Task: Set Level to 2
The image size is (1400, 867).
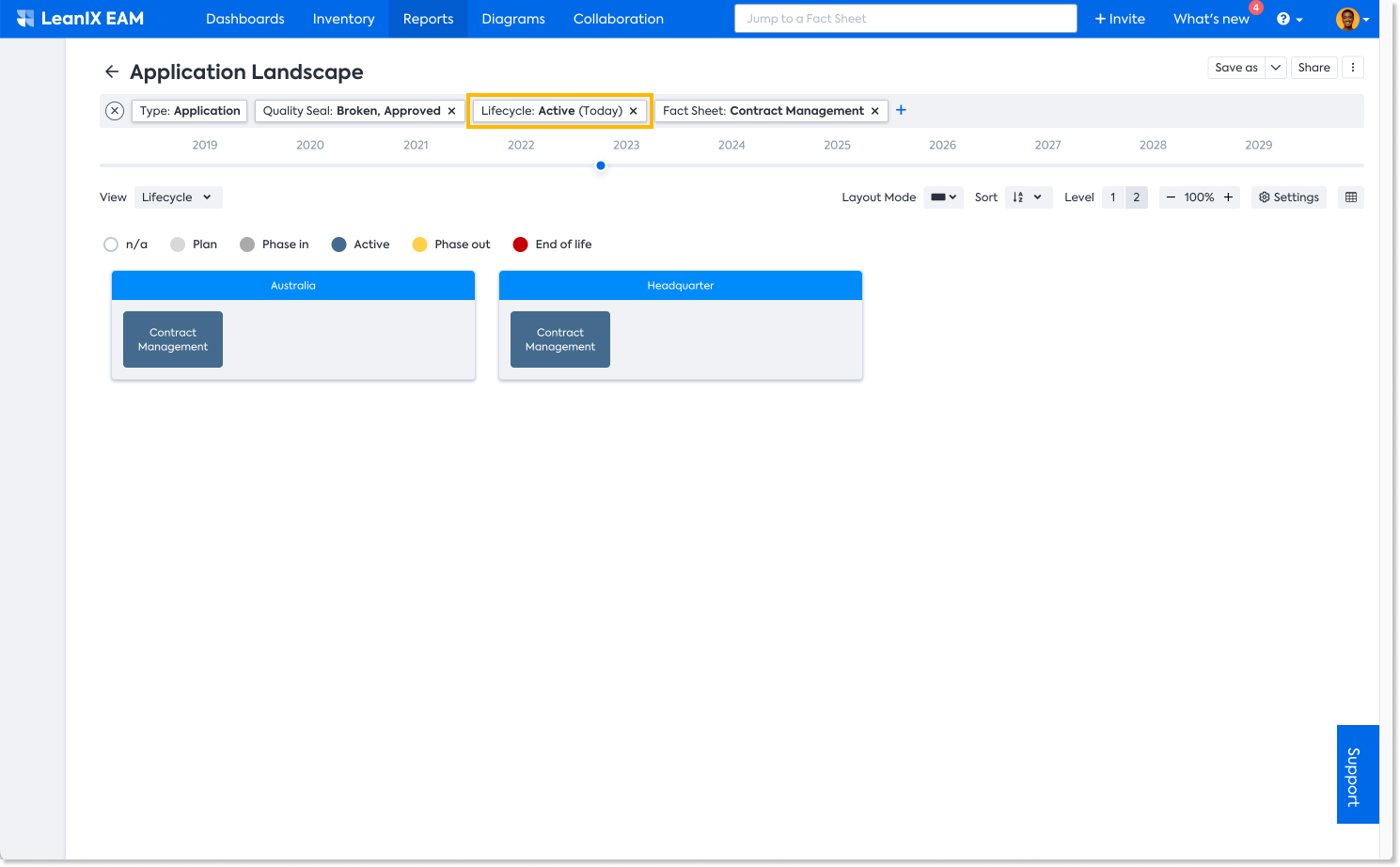Action: 1137,197
